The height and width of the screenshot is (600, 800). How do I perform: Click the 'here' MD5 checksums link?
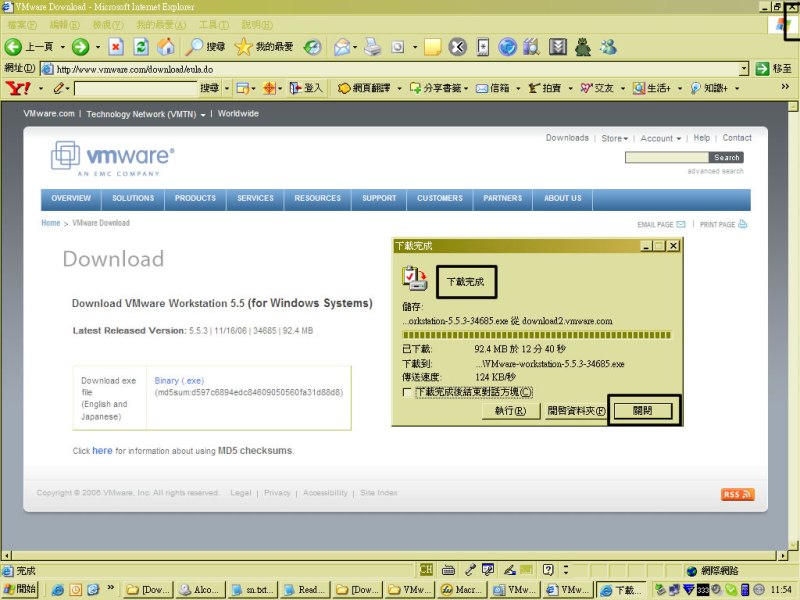pyautogui.click(x=102, y=451)
